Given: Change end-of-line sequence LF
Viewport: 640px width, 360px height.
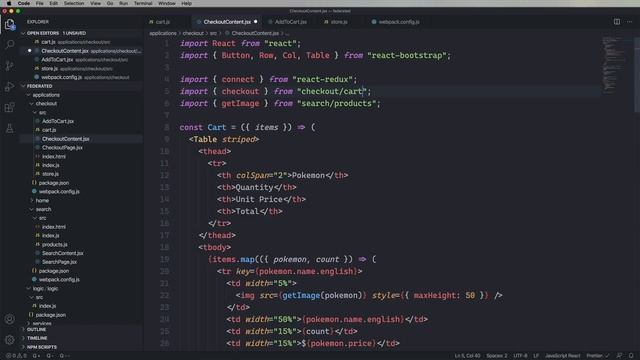Looking at the screenshot, I should [536, 356].
